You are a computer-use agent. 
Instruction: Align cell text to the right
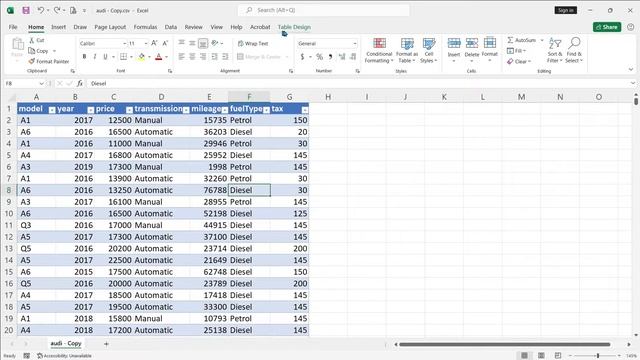tap(203, 57)
